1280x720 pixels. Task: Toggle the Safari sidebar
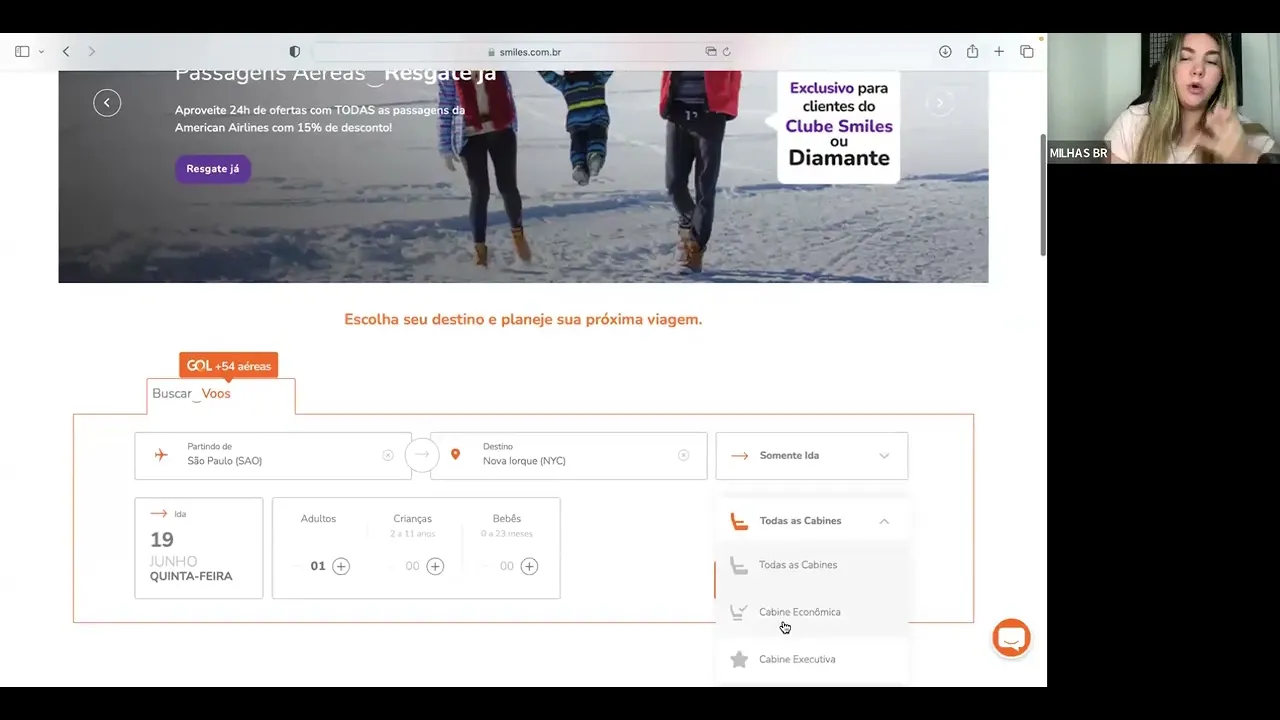point(22,51)
